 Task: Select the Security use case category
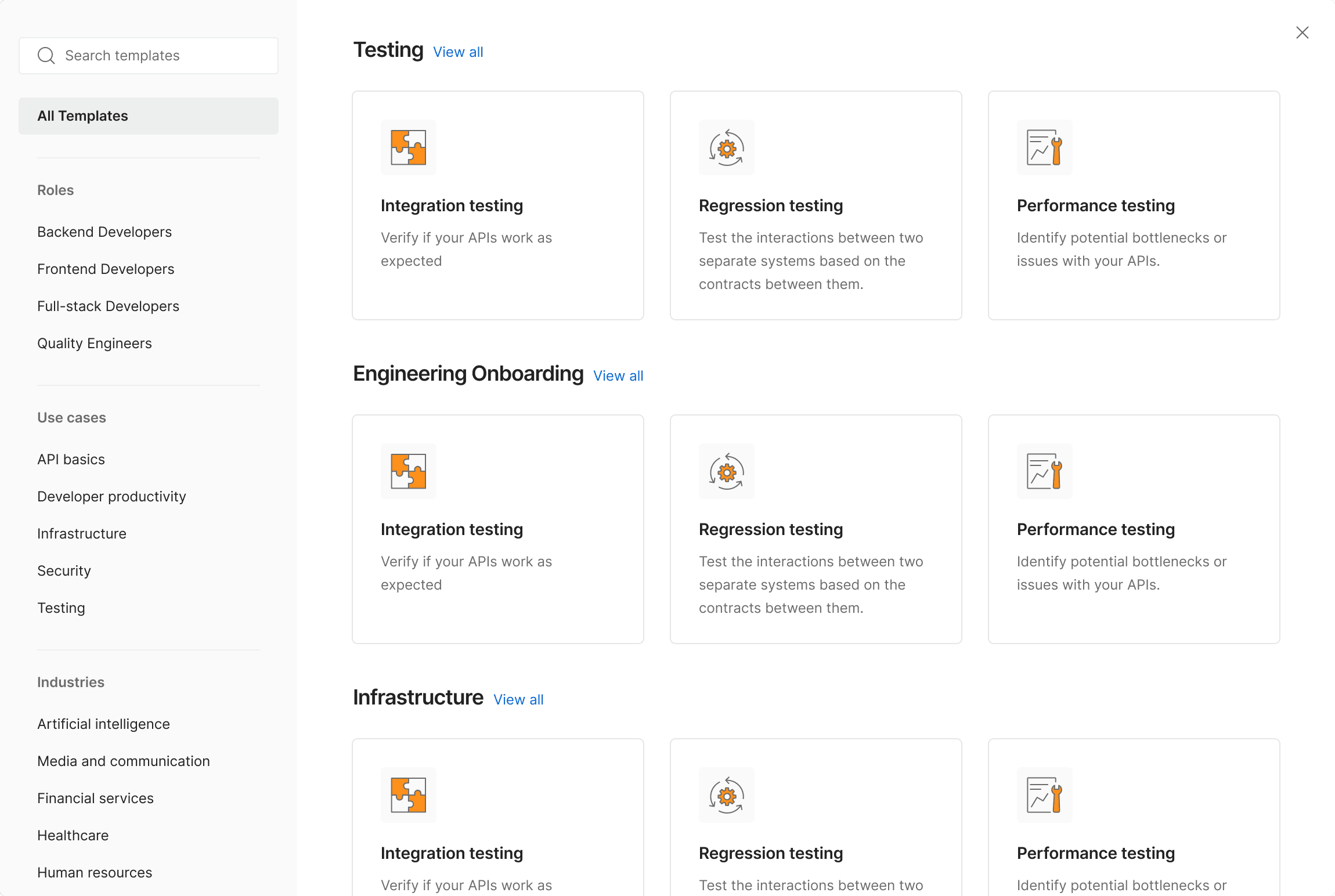64,571
